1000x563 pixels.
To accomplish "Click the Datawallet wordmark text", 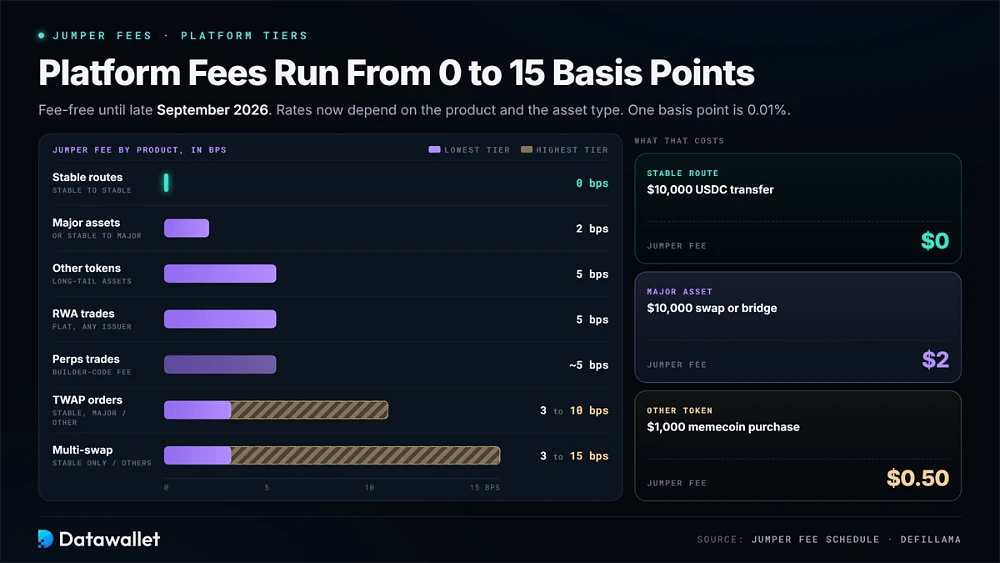I will [x=110, y=539].
